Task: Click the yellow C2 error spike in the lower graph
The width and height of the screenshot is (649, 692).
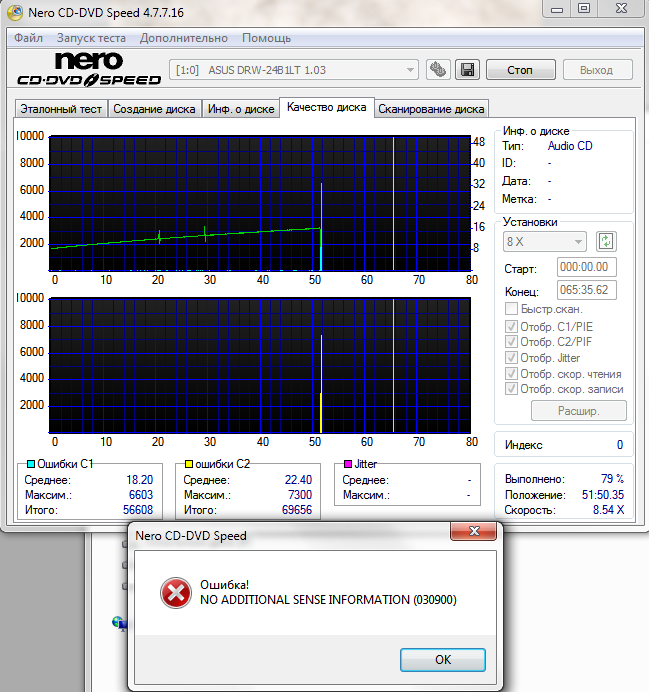Action: click(x=321, y=384)
